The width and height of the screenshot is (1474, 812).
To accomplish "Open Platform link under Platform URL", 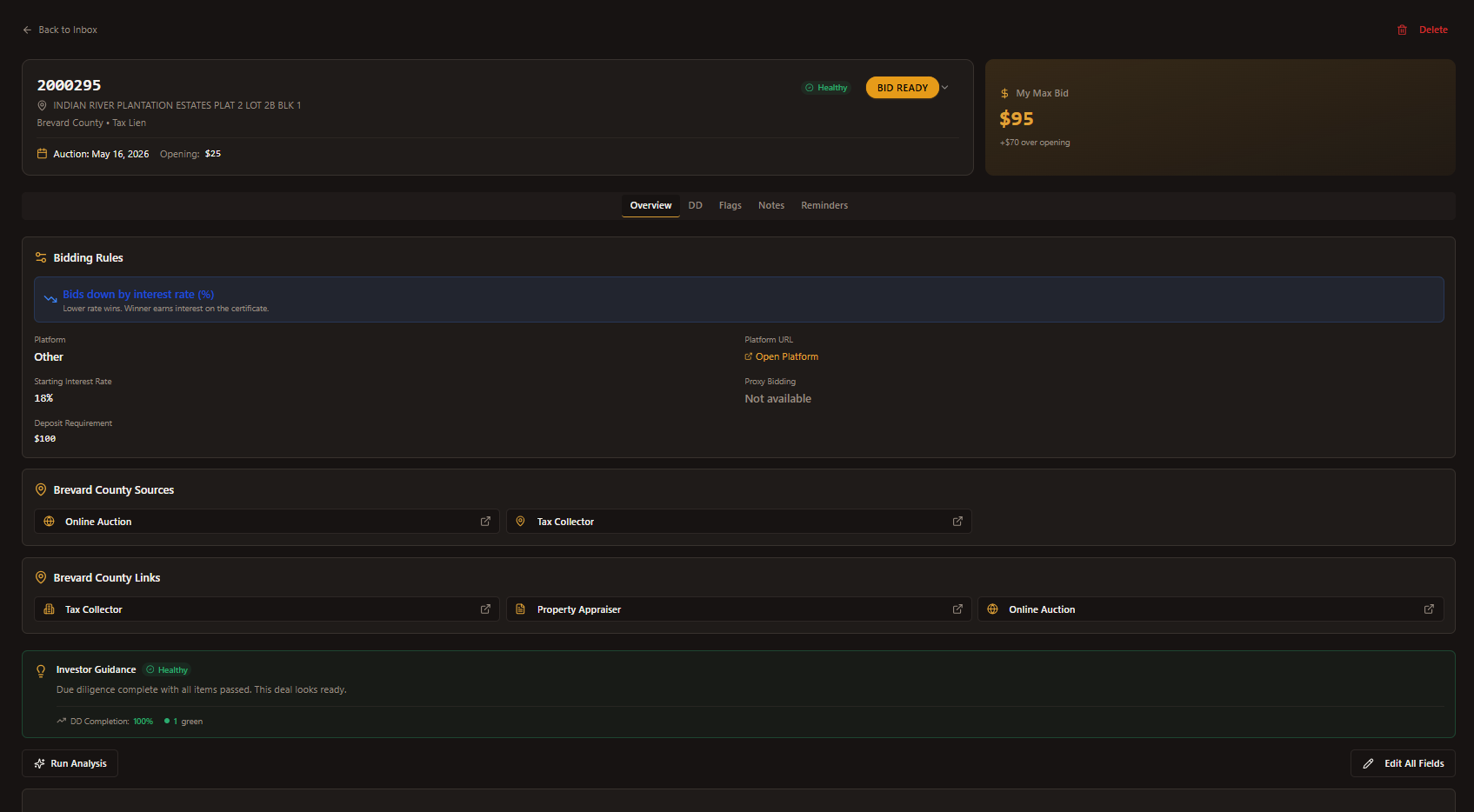I will [782, 356].
